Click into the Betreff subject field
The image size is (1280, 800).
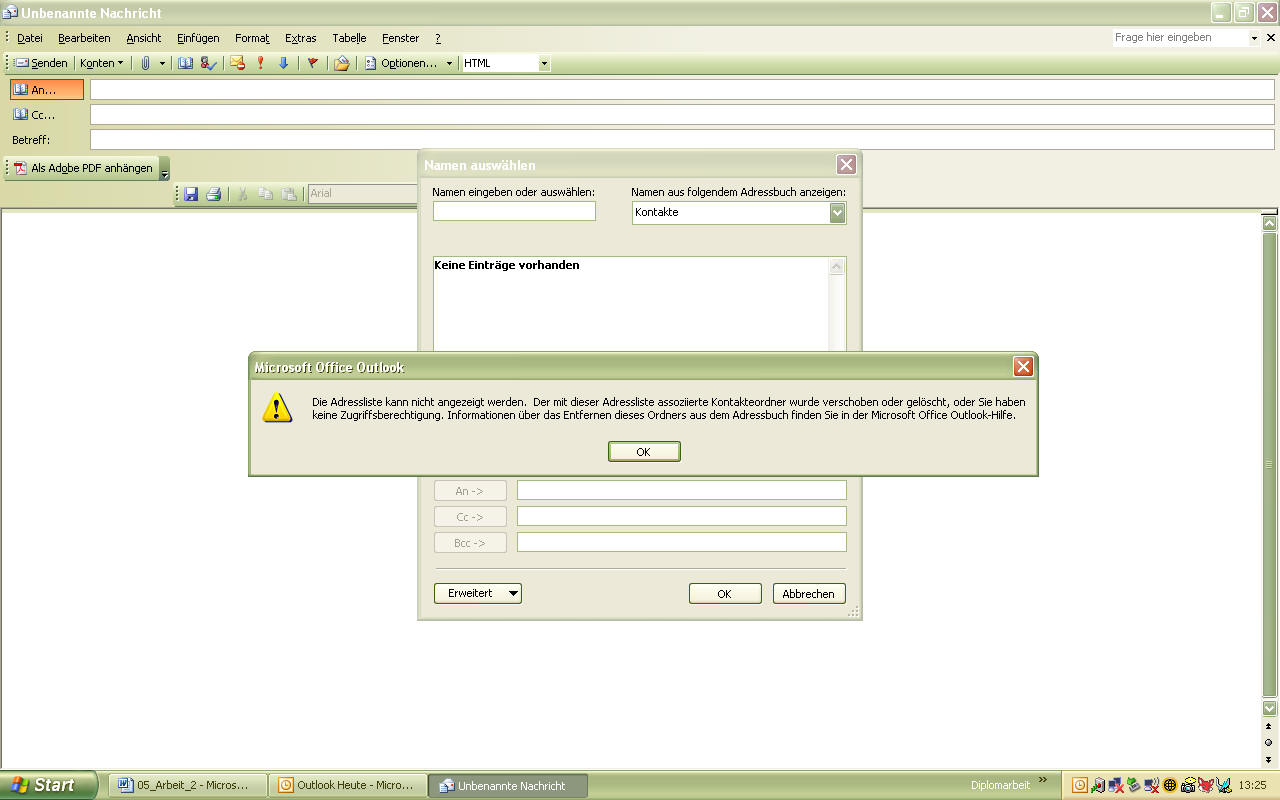tap(682, 140)
